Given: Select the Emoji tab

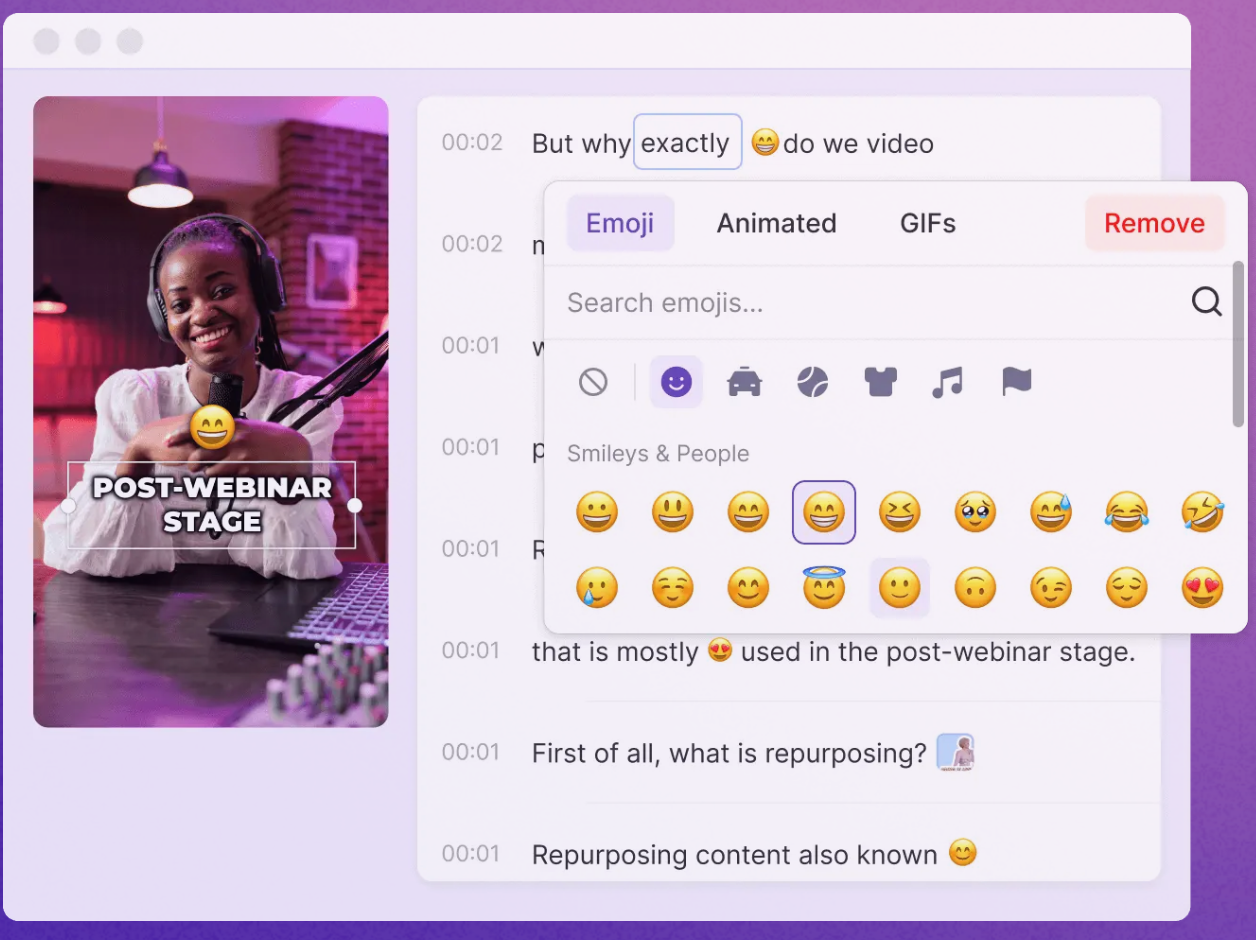Looking at the screenshot, I should coord(620,223).
